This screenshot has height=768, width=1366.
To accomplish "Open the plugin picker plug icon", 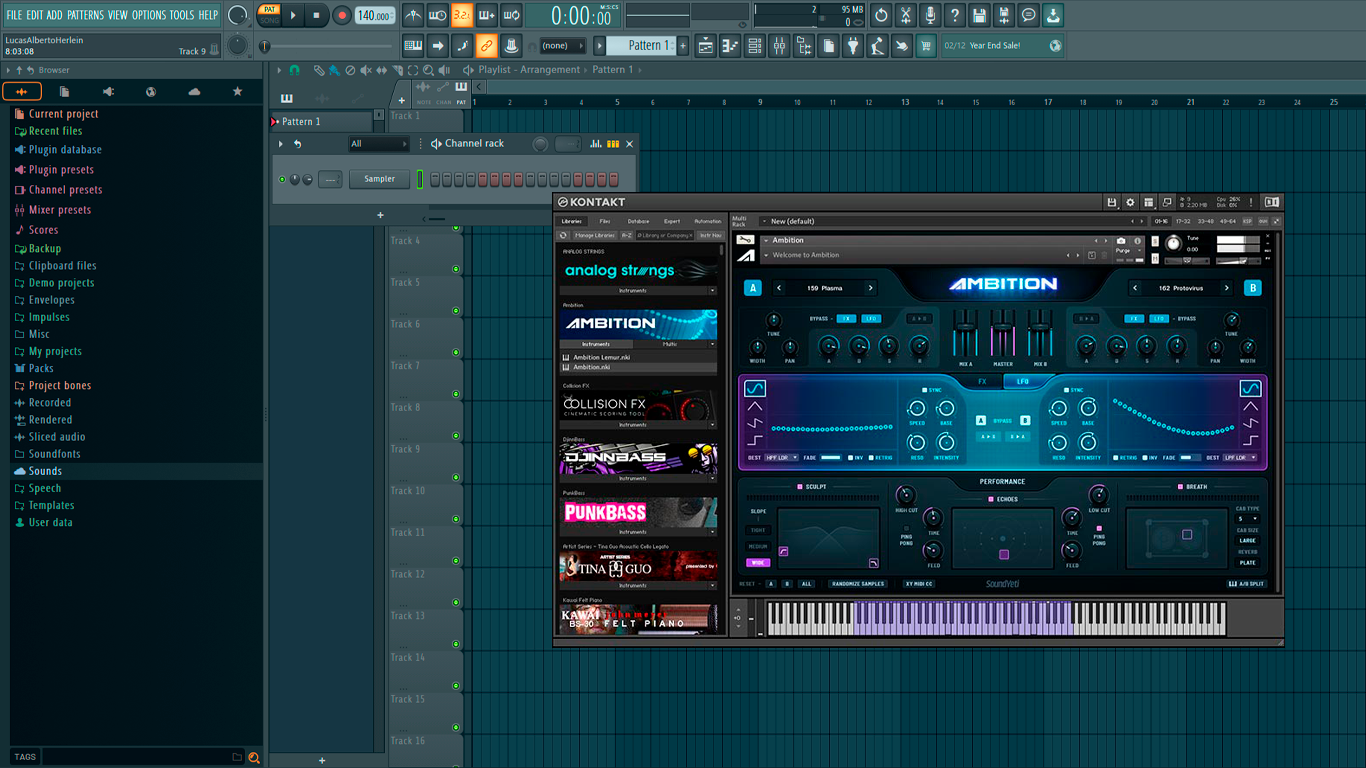I will (x=853, y=46).
